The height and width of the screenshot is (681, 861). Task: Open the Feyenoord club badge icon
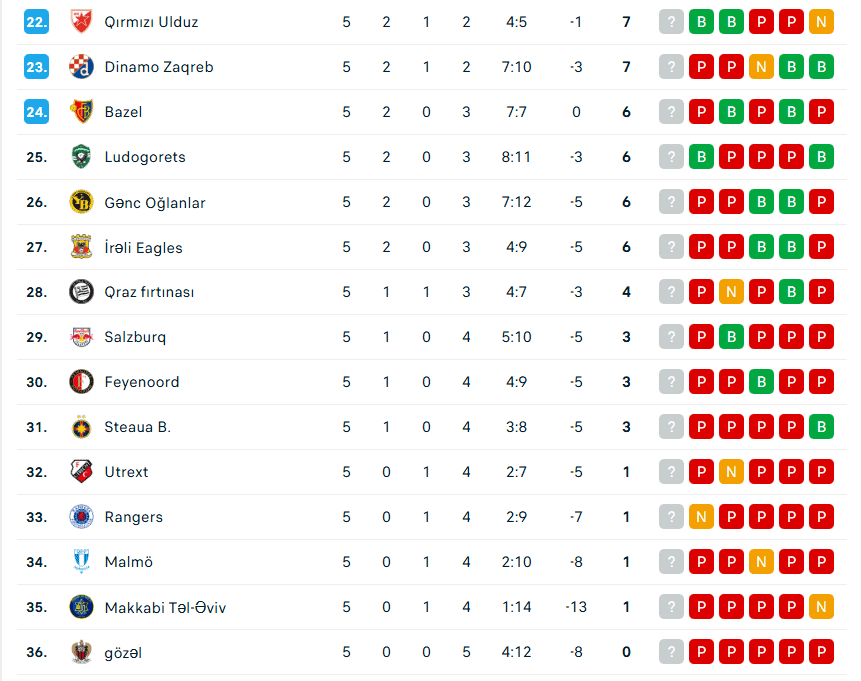[81, 382]
